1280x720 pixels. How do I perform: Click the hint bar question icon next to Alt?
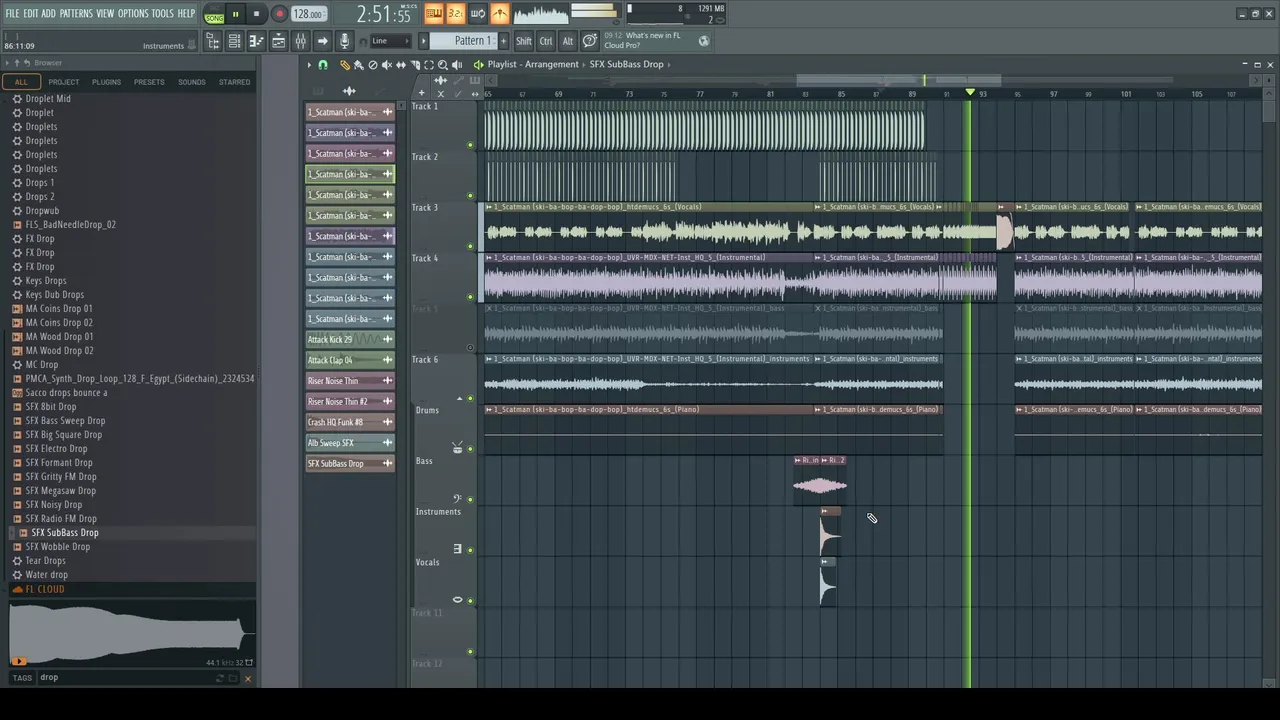[590, 41]
